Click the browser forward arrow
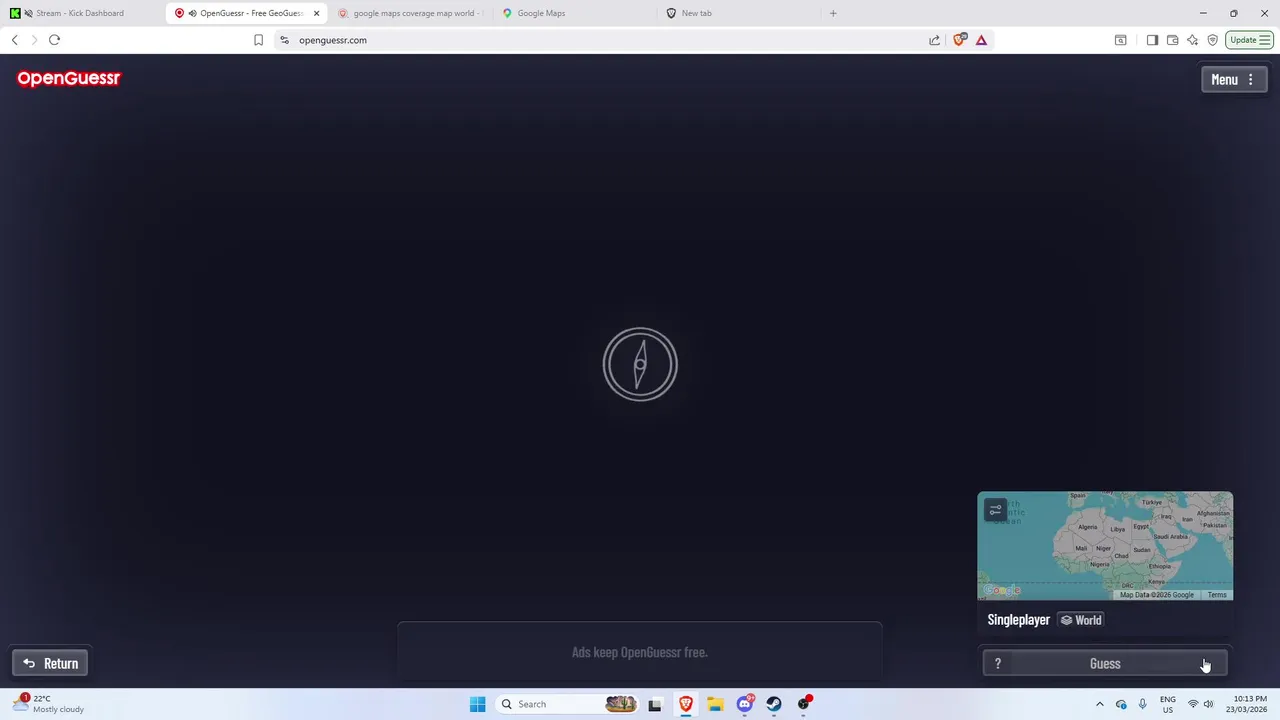1280x720 pixels. [x=34, y=40]
